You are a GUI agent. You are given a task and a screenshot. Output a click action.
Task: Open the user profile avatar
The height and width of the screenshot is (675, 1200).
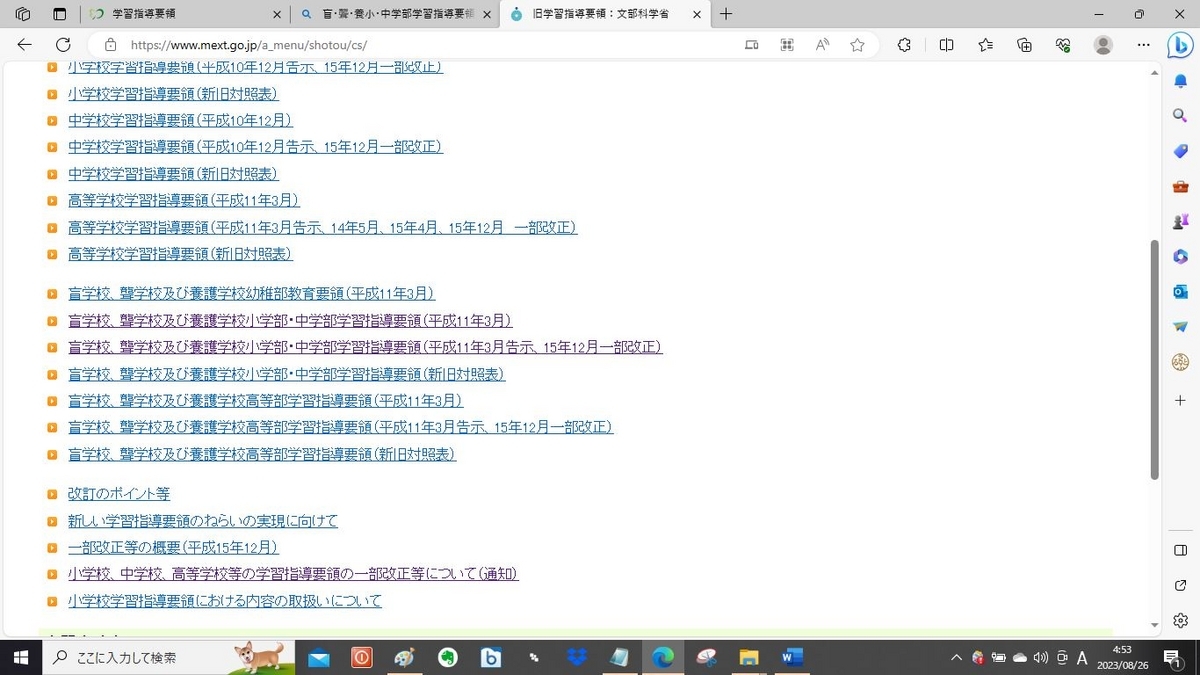coord(1103,45)
